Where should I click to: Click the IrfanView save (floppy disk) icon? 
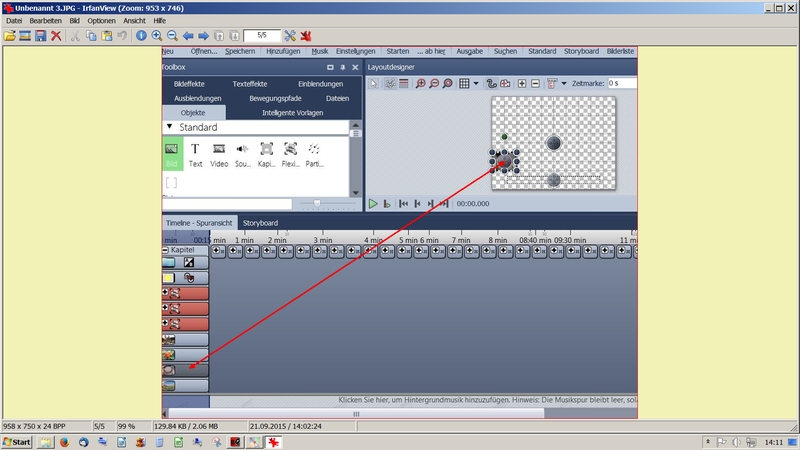pos(41,35)
